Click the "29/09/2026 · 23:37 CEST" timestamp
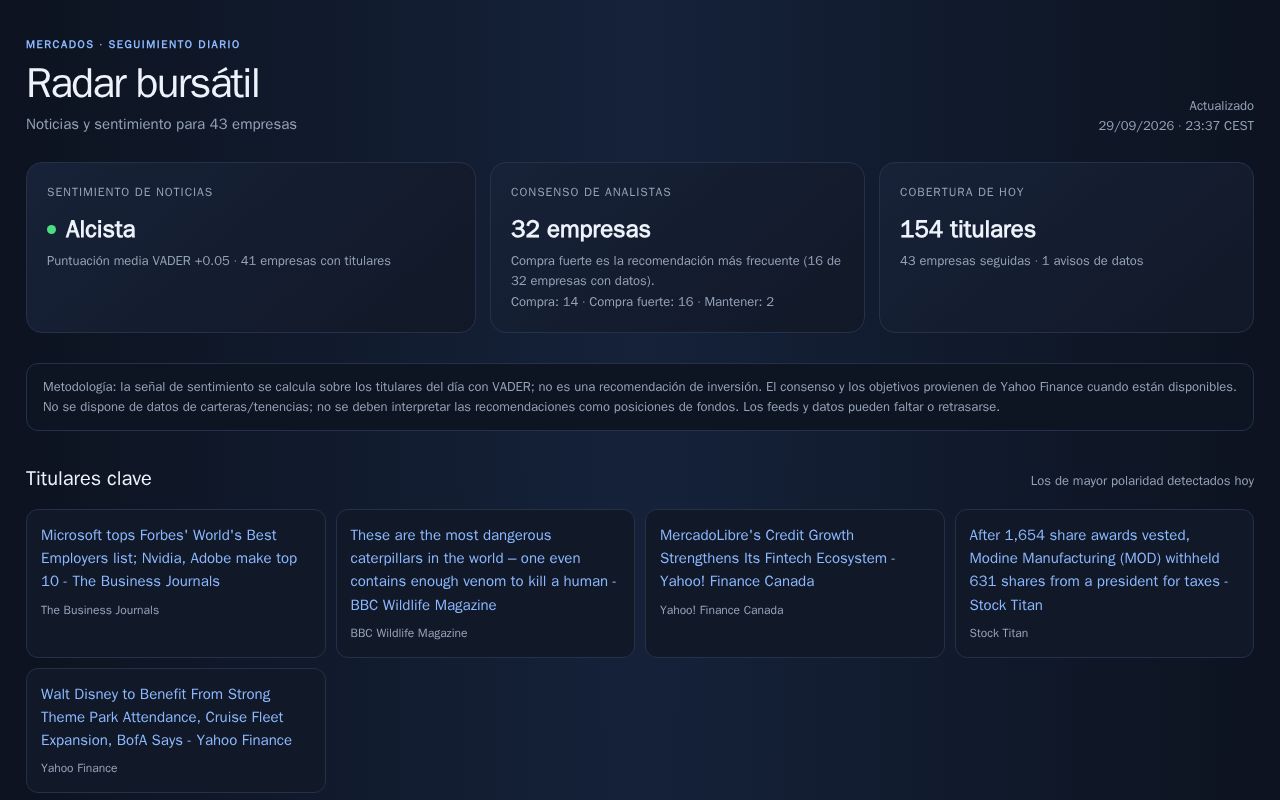The height and width of the screenshot is (800, 1280). (x=1176, y=126)
